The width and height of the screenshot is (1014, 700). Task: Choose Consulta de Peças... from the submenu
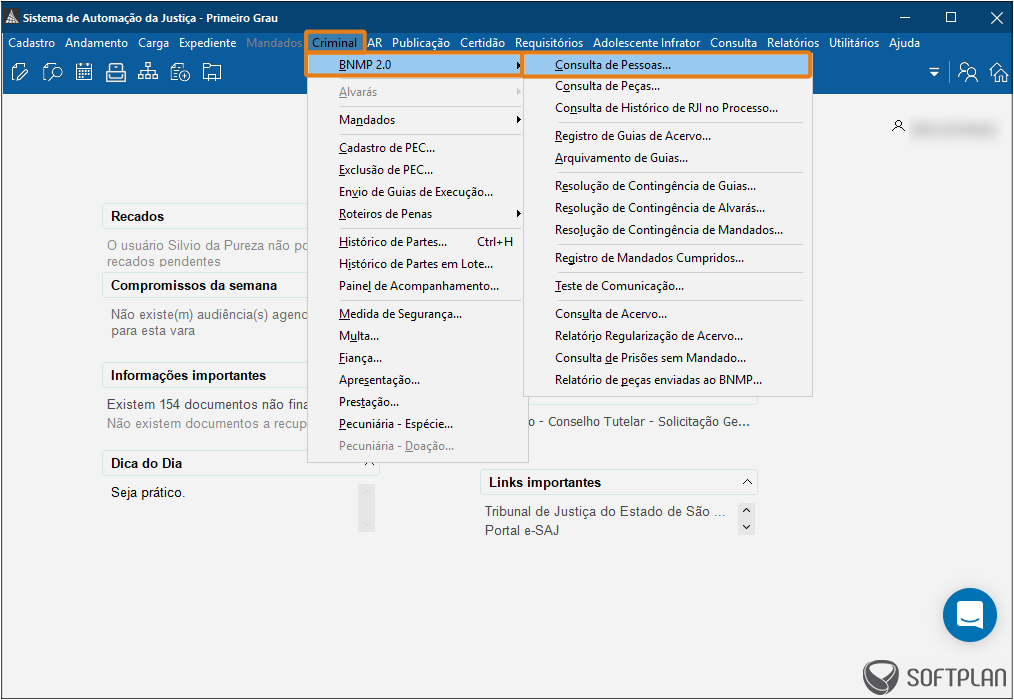tap(667, 86)
